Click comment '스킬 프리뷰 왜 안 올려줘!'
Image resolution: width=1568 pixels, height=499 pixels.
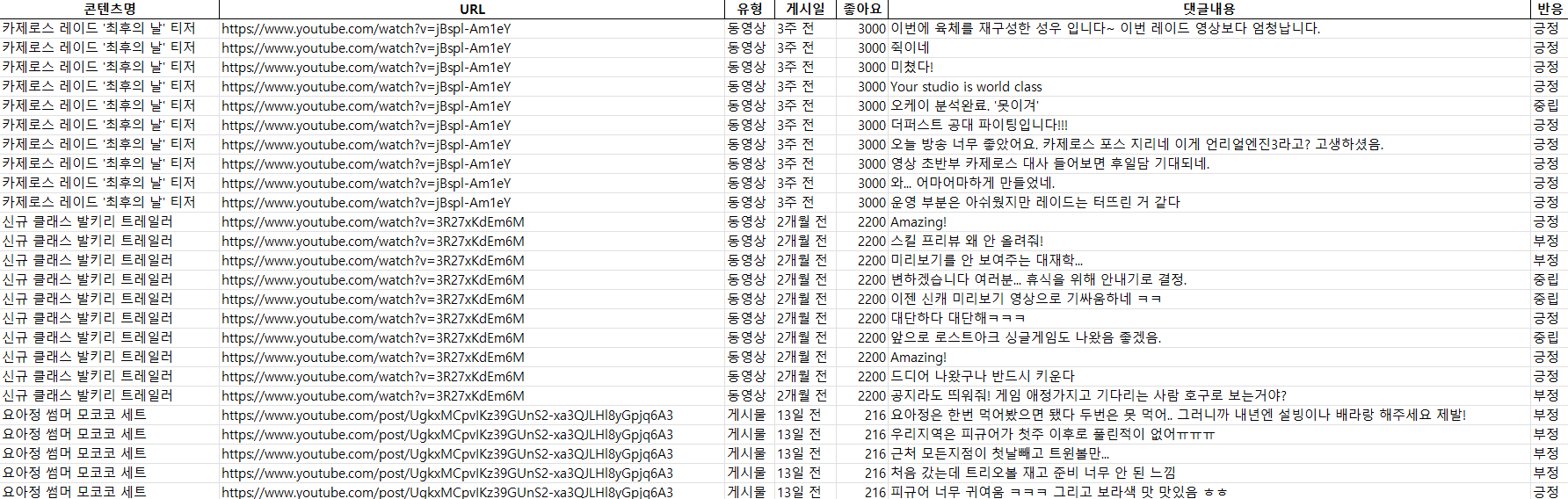tap(967, 241)
